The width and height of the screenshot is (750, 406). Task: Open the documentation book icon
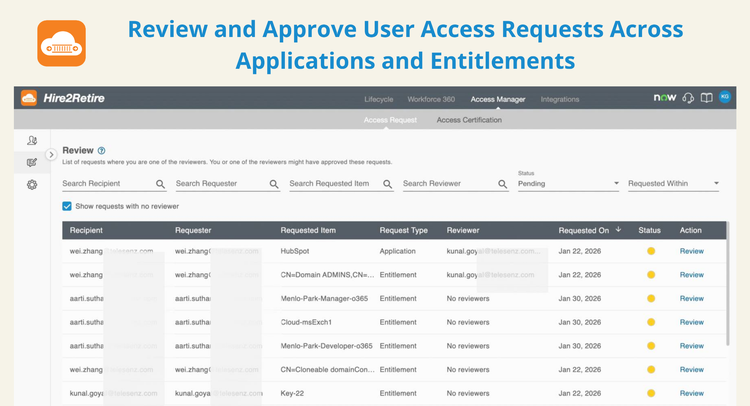point(706,98)
